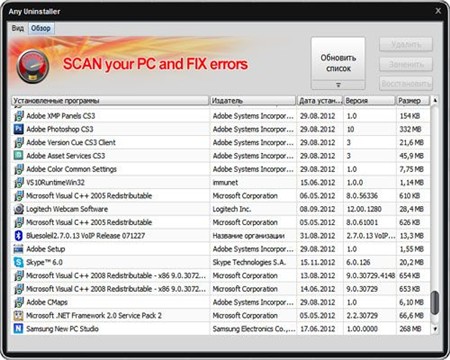Expand the dropdown arrow under Обновить список

tap(338, 85)
